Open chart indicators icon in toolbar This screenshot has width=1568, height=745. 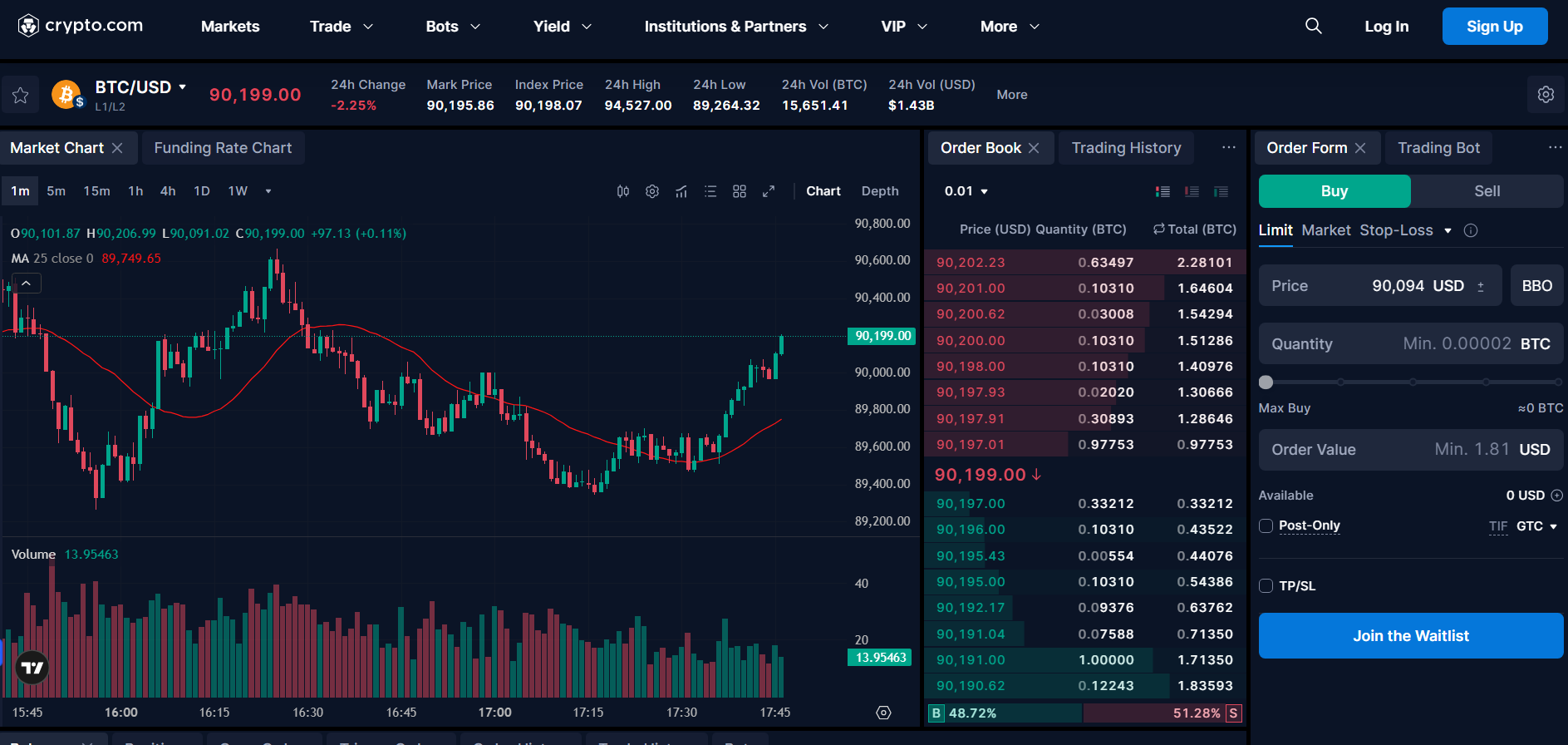[681, 191]
